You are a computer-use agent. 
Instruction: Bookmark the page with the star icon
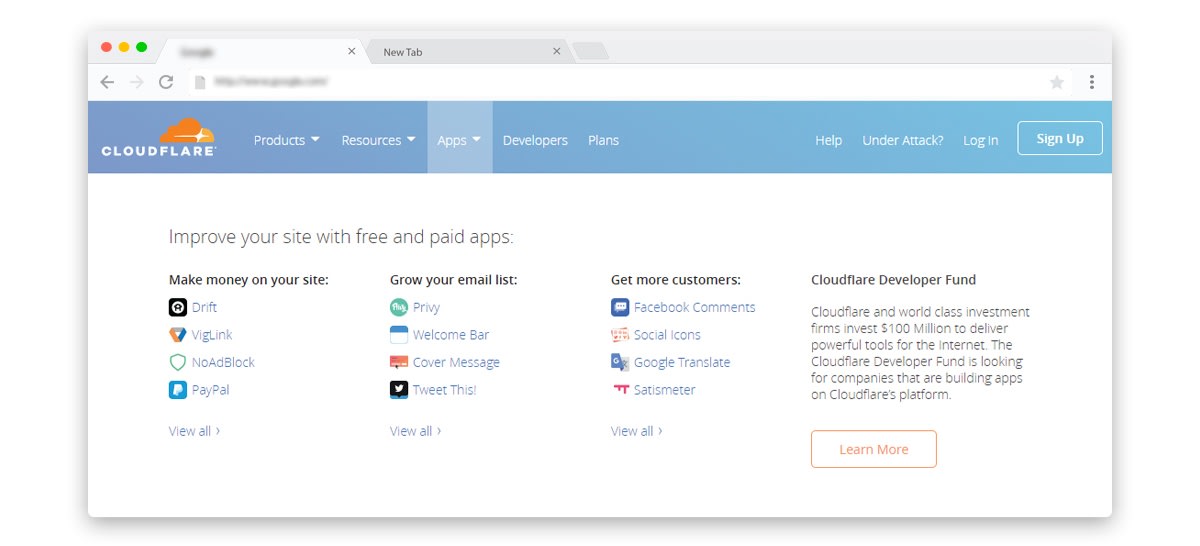(1057, 82)
